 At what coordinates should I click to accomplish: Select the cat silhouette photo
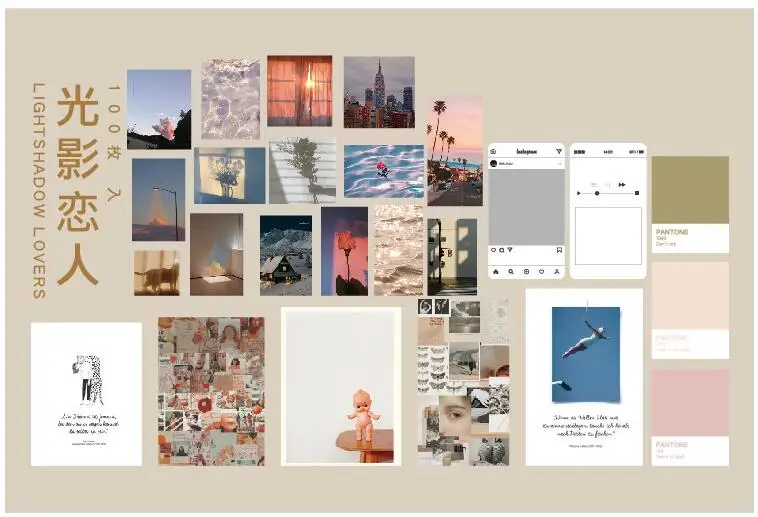click(157, 273)
